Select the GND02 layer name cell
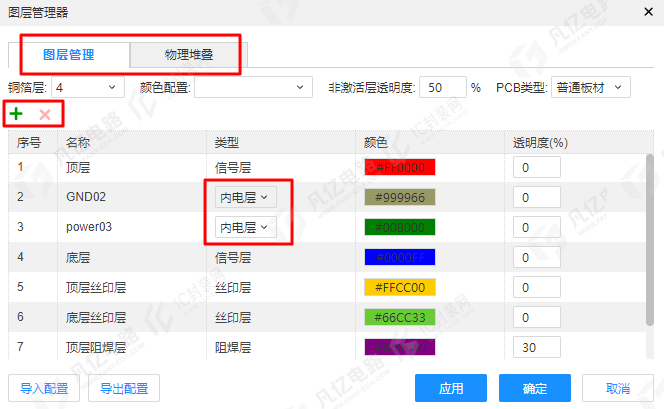The image size is (664, 409). (132, 197)
